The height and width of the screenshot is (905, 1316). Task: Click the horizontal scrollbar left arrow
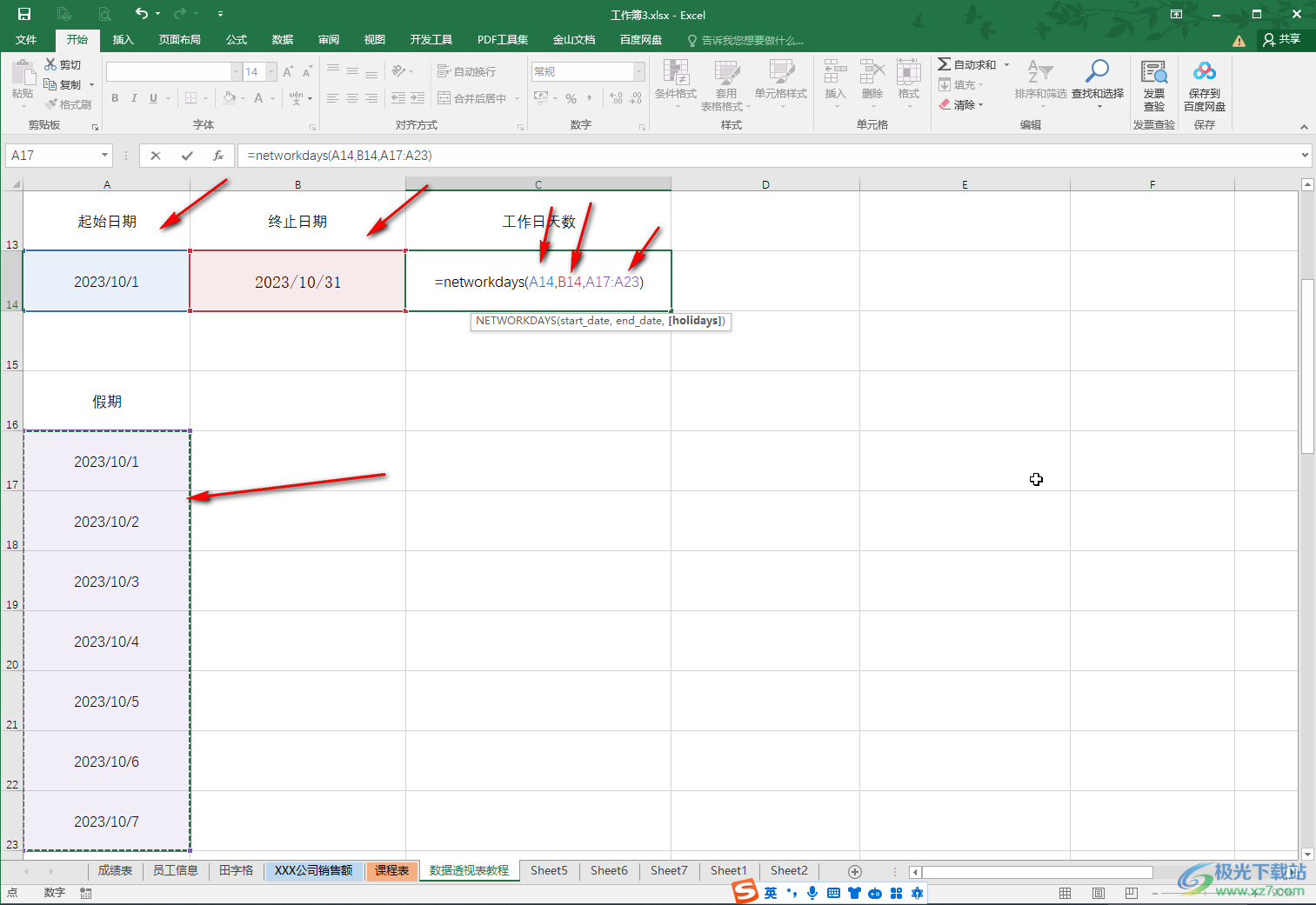(915, 871)
